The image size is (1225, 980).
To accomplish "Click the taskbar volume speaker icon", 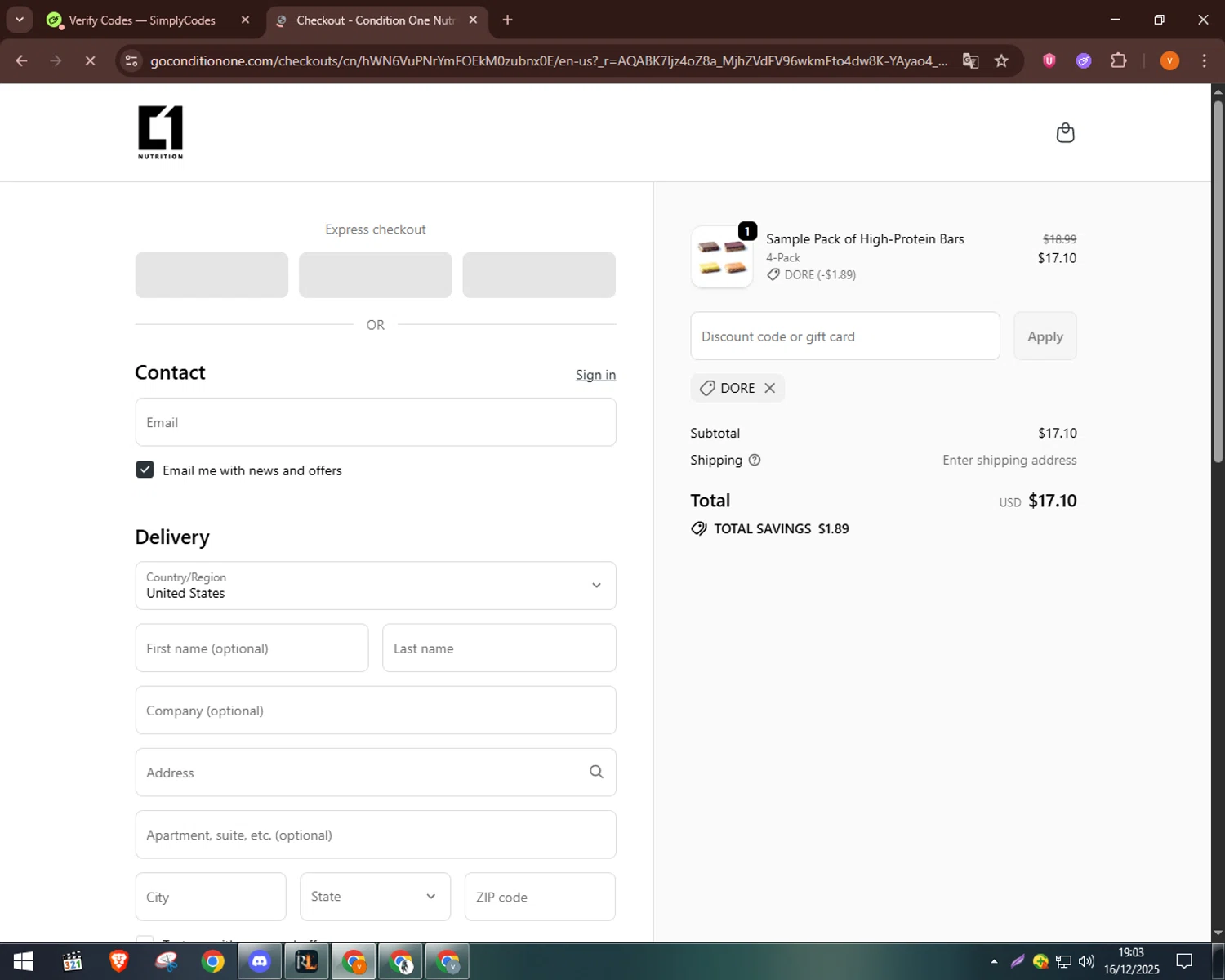I will (x=1086, y=961).
